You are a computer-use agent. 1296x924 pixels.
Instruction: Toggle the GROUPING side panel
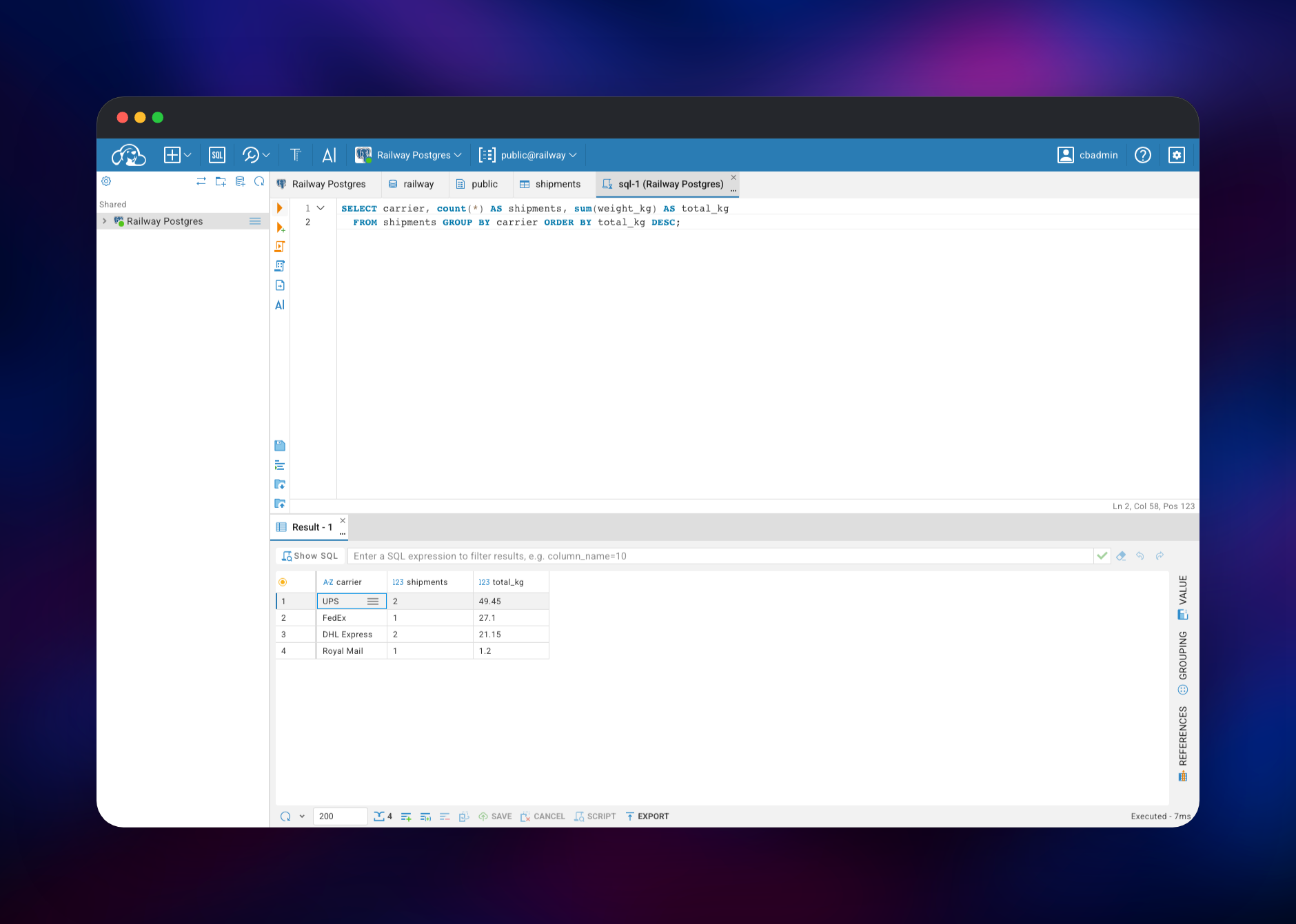coord(1183,662)
